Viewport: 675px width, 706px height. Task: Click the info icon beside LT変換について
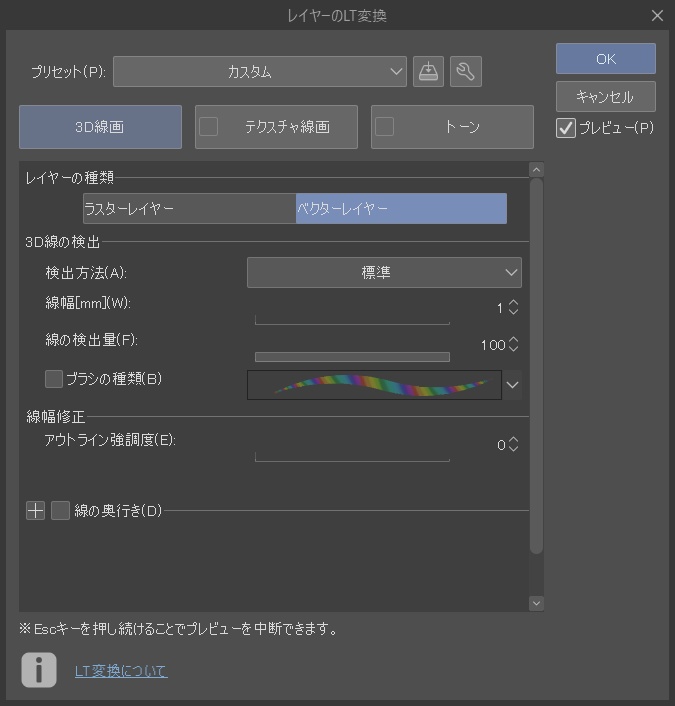[x=39, y=670]
